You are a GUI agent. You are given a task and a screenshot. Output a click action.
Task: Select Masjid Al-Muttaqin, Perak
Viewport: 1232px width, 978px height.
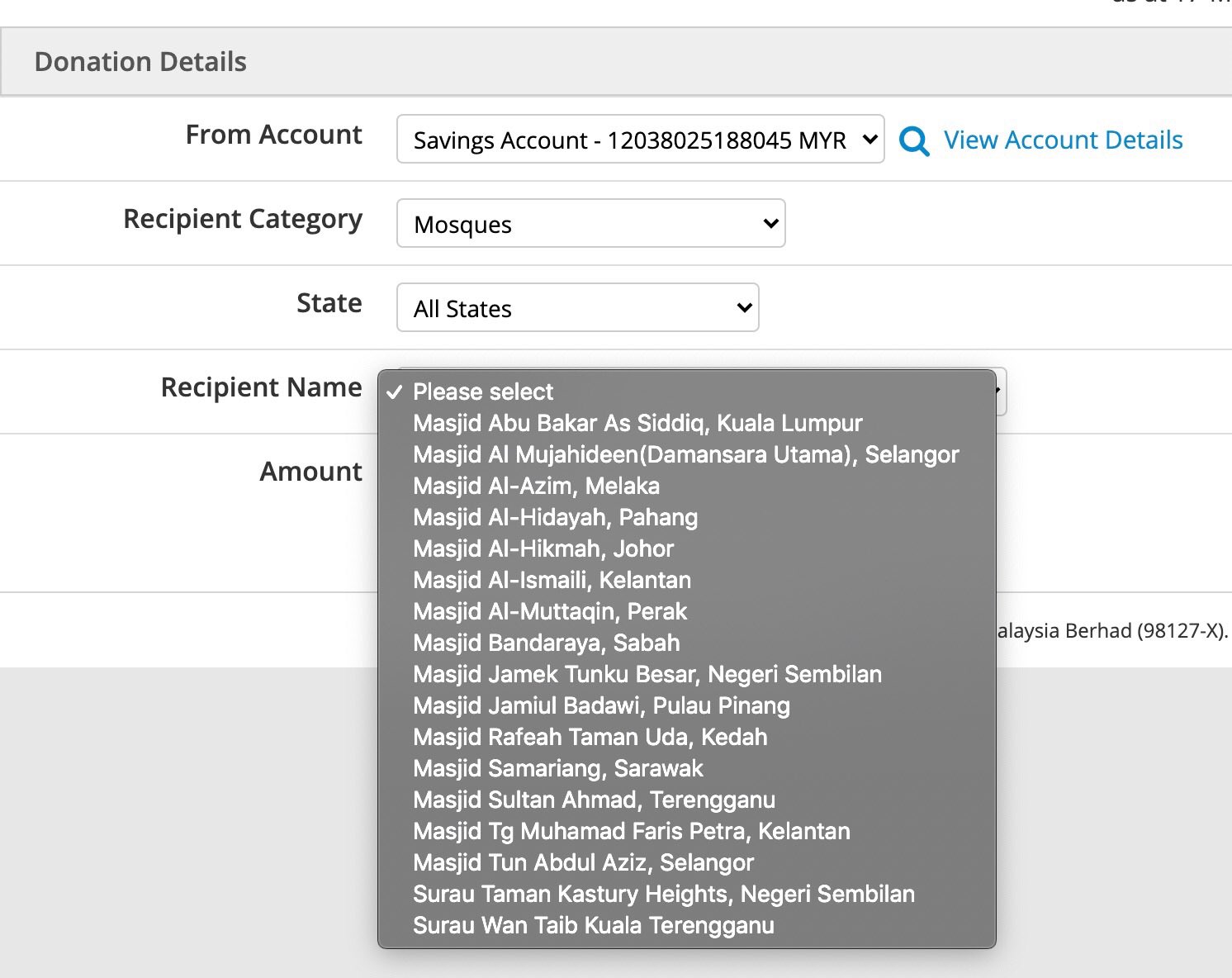[686, 611]
